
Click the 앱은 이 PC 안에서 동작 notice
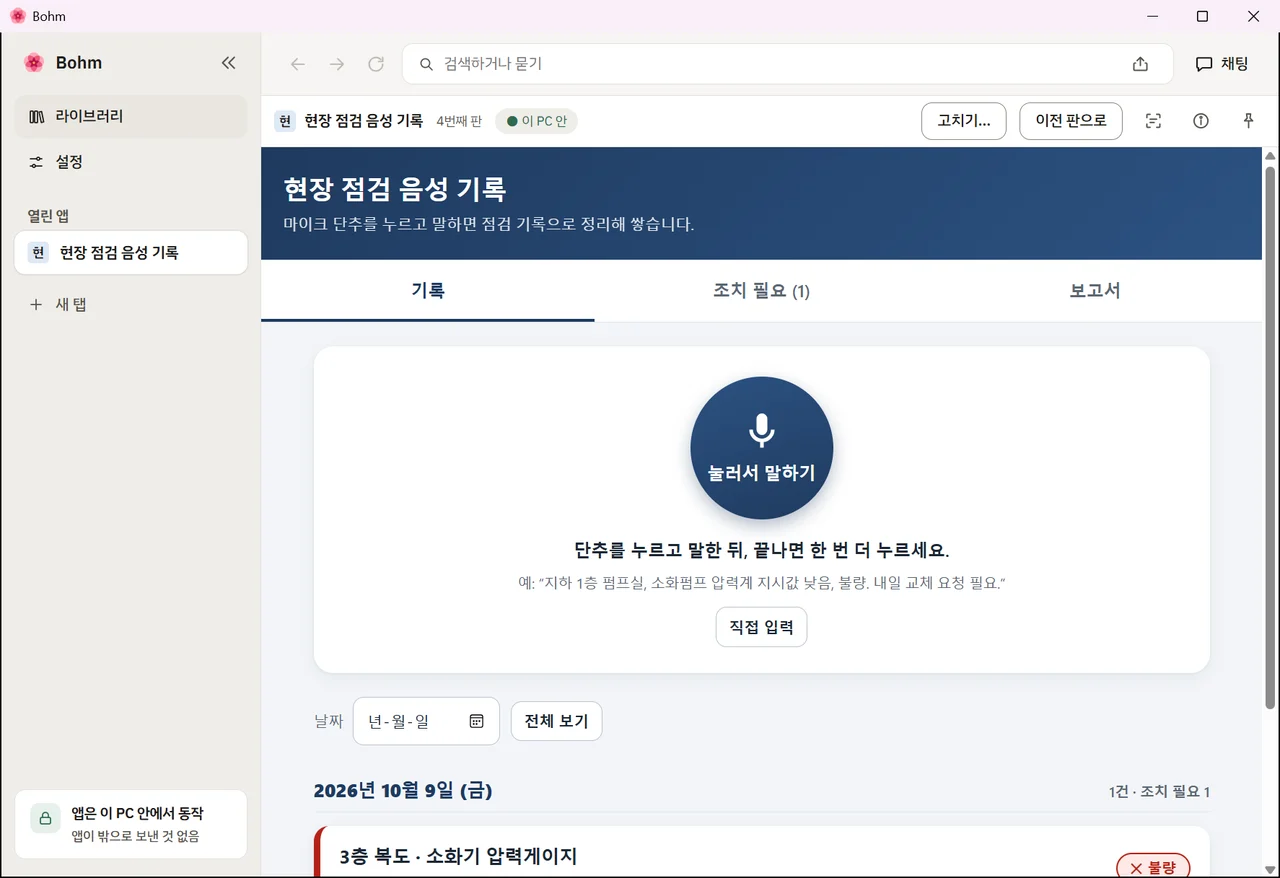[x=131, y=824]
